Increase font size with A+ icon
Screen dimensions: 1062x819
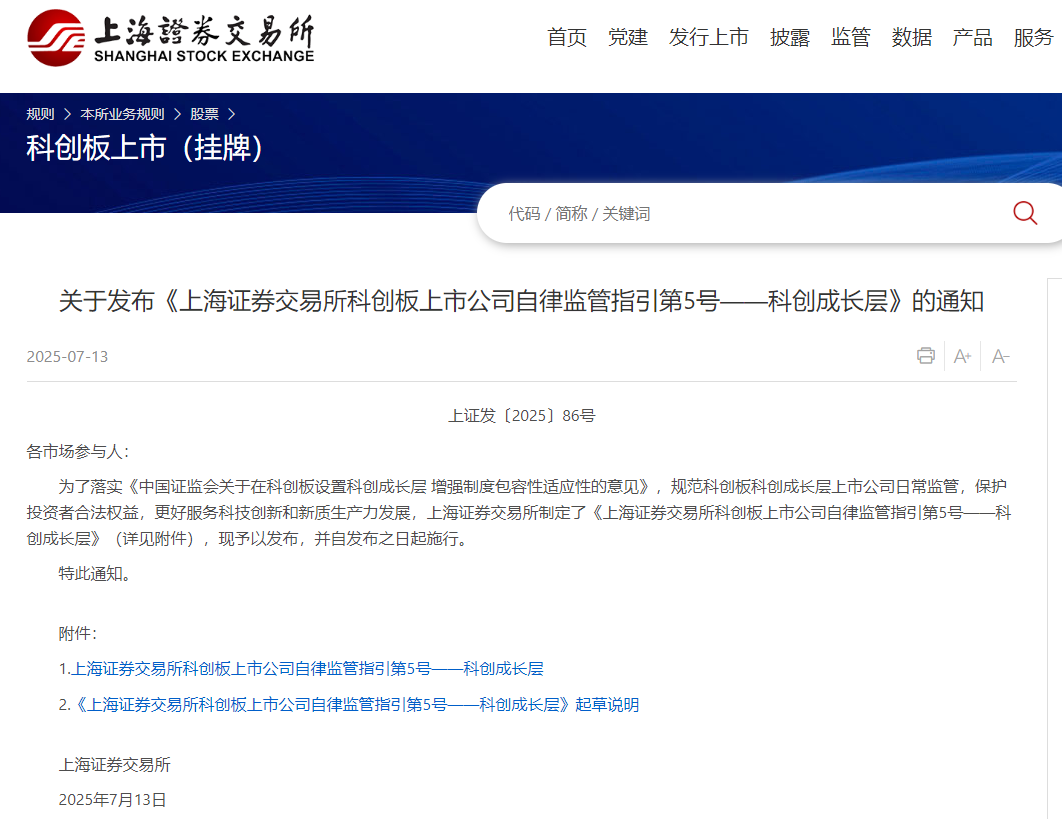pyautogui.click(x=962, y=356)
